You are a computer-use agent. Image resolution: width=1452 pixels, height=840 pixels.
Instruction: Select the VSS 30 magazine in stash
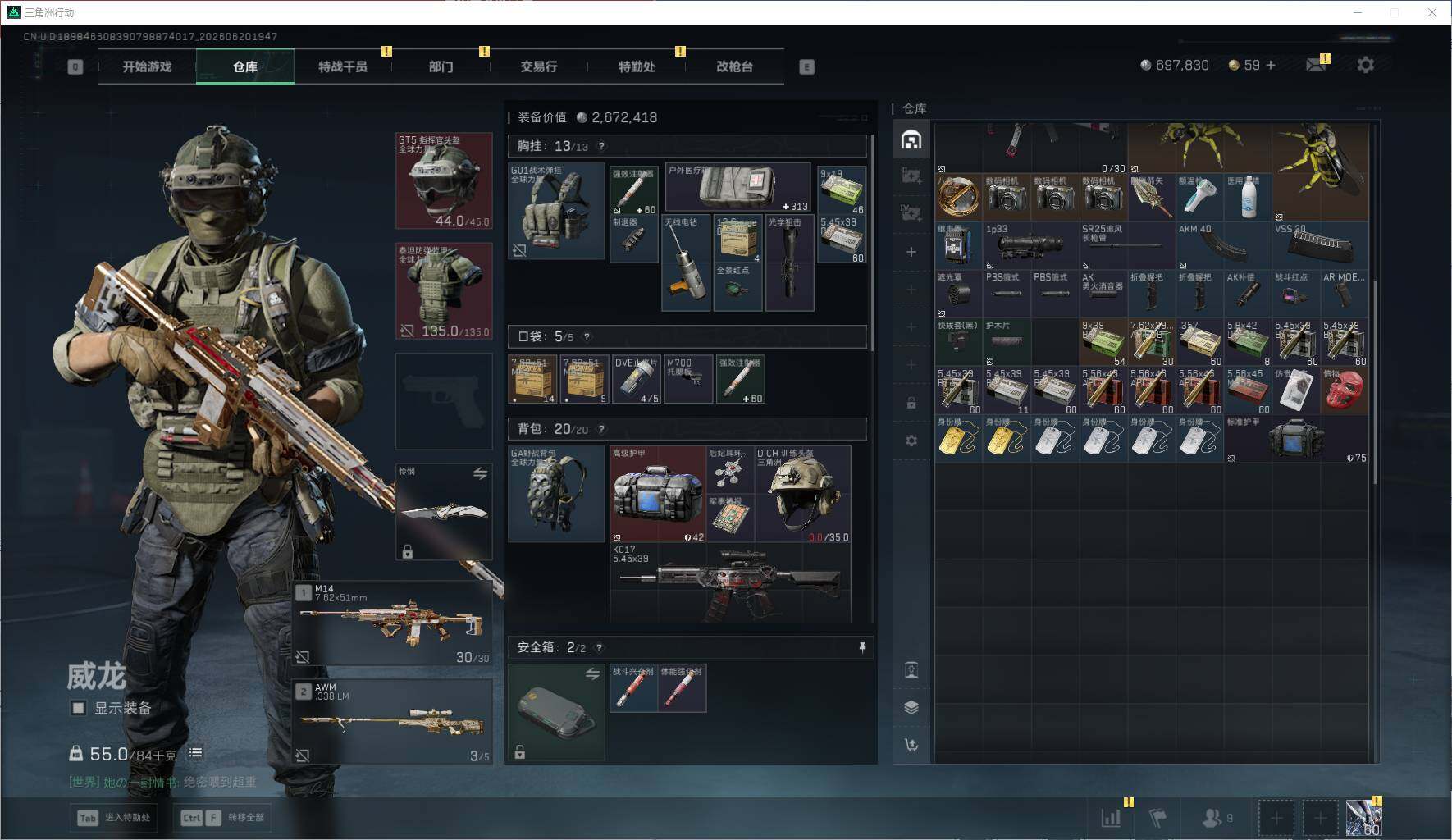(x=1320, y=245)
